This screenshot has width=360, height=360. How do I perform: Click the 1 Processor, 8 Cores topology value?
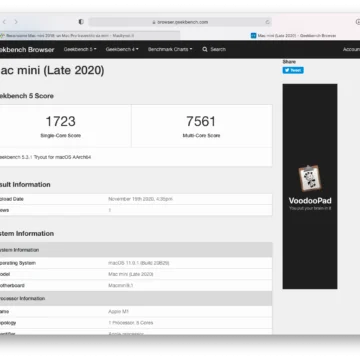tap(131, 323)
